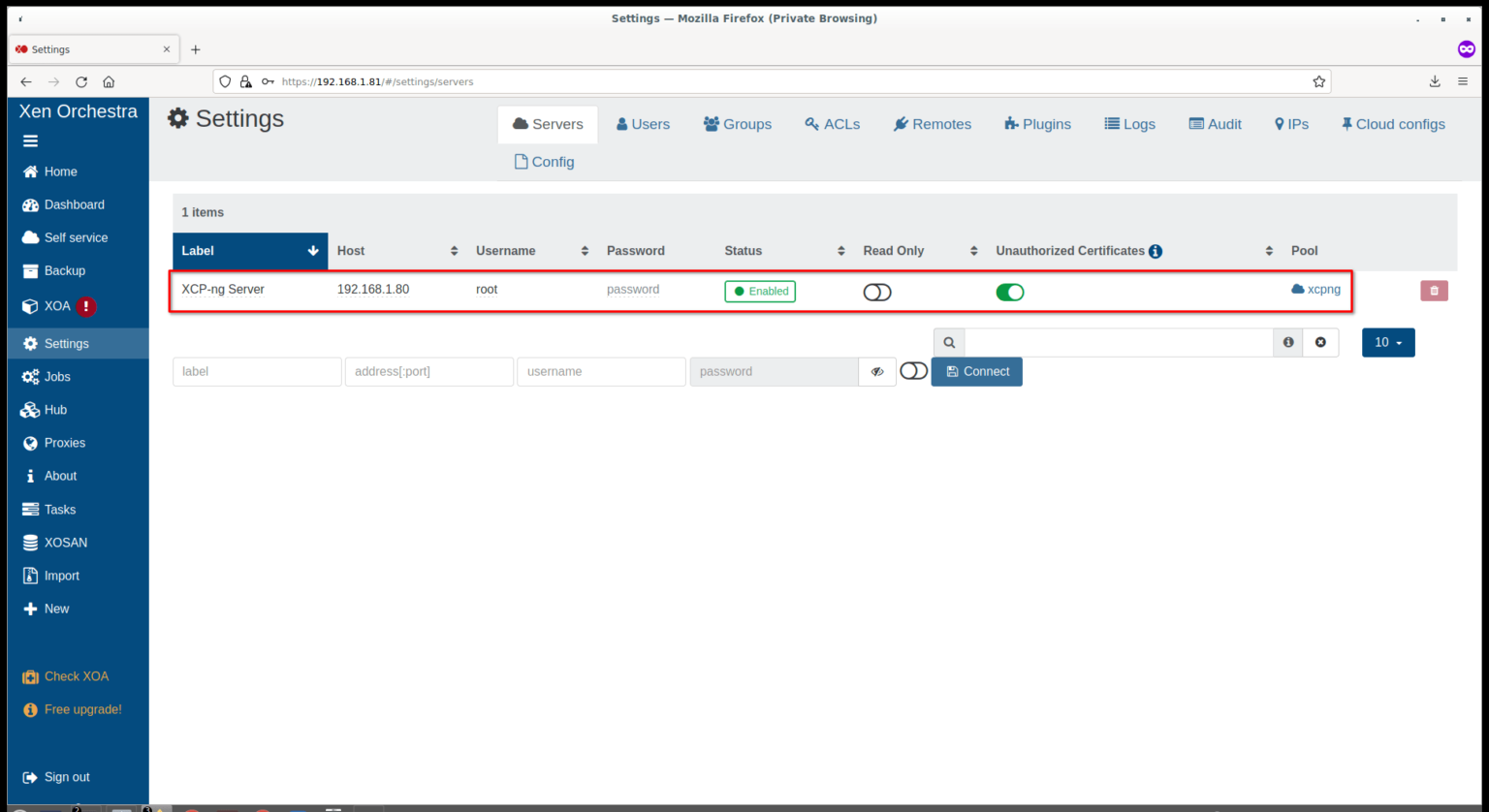Open the Dashboard from the sidebar

(74, 204)
